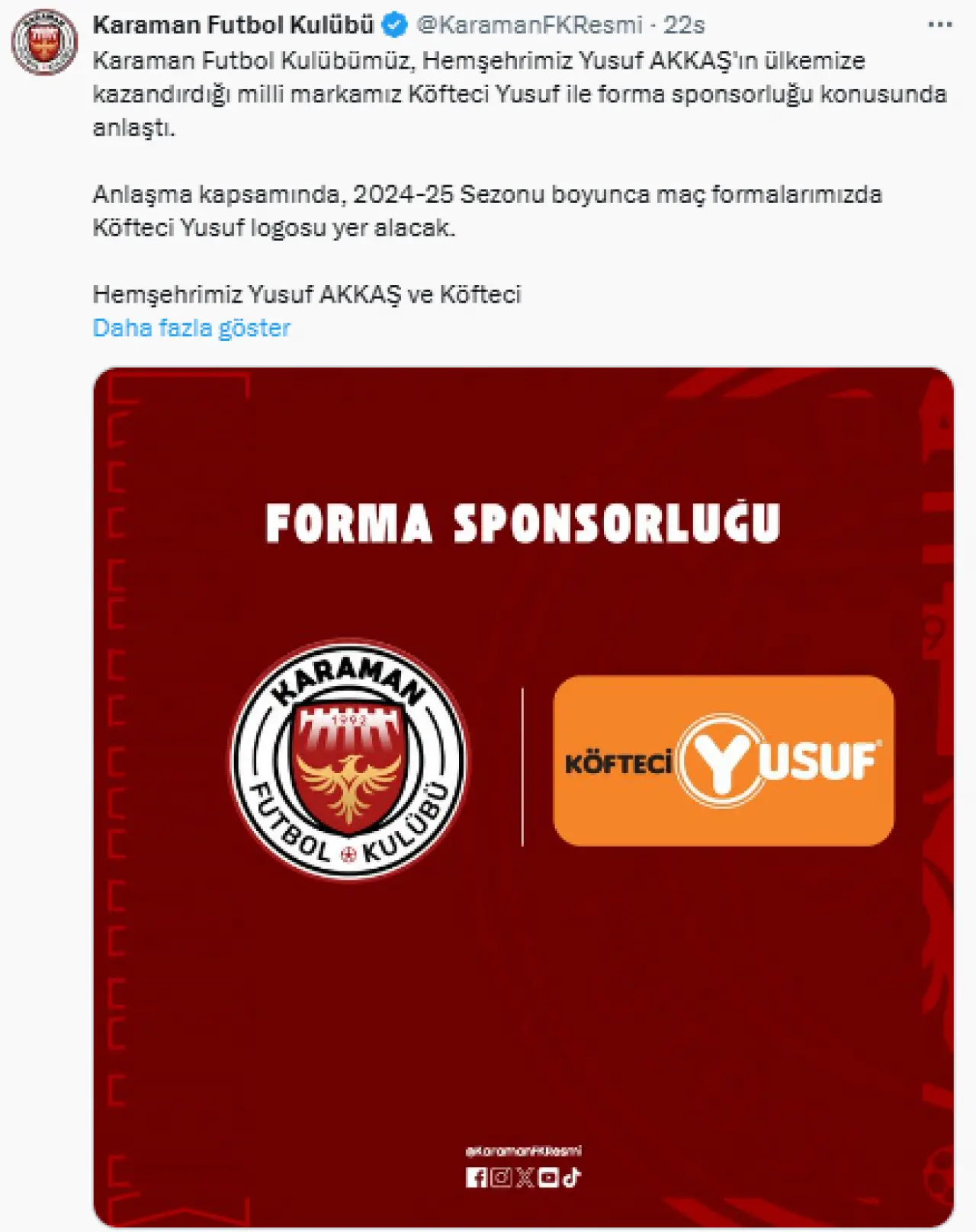Click the YouTube icon in the image footer
Viewport: 976px width, 1232px height.
(548, 1178)
